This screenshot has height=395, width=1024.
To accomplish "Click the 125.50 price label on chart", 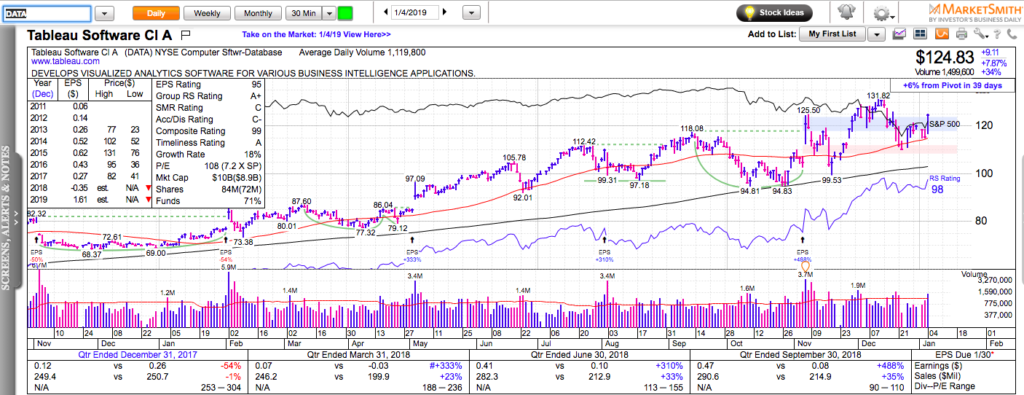I will coord(808,110).
